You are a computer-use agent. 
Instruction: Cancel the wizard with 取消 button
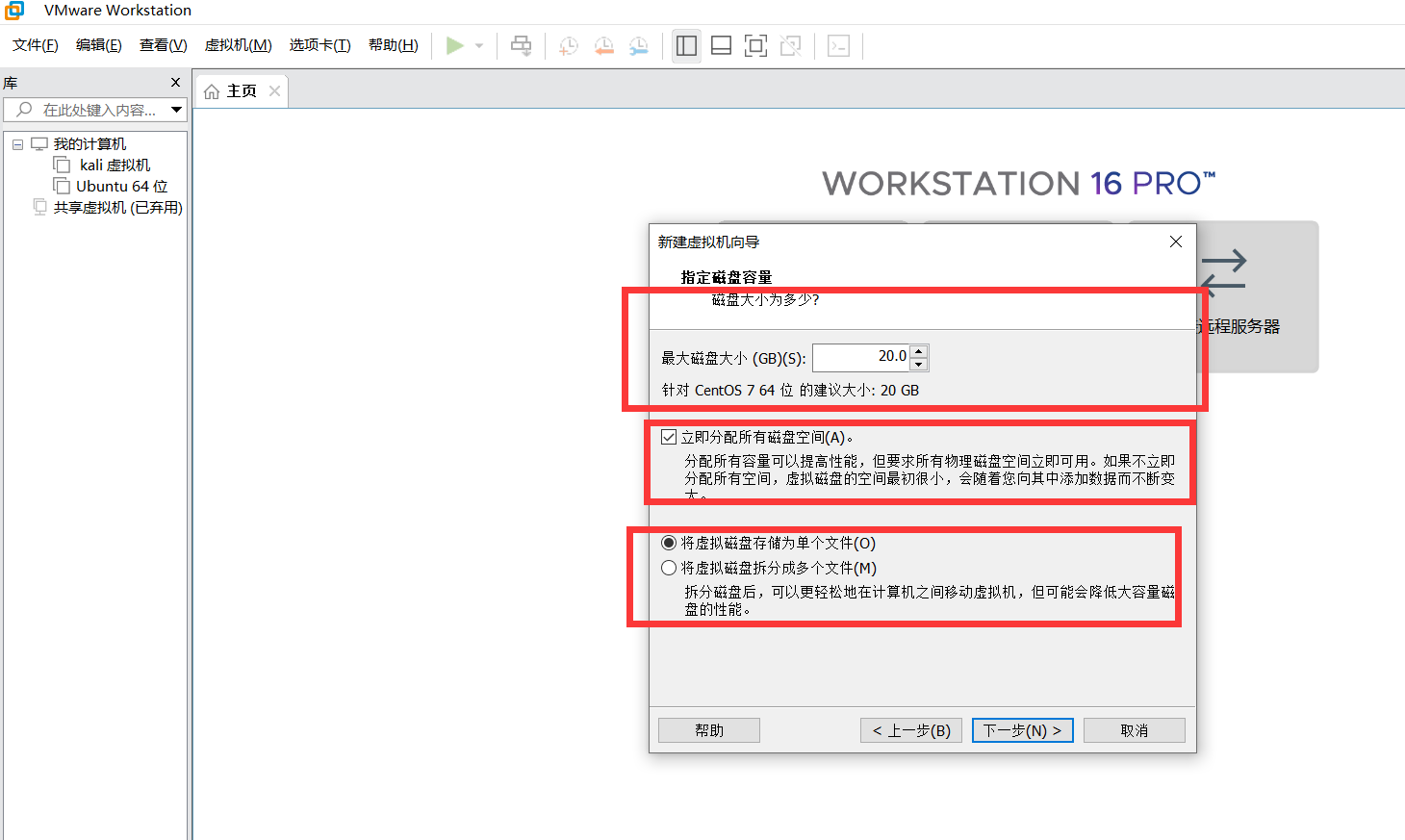tap(1135, 730)
